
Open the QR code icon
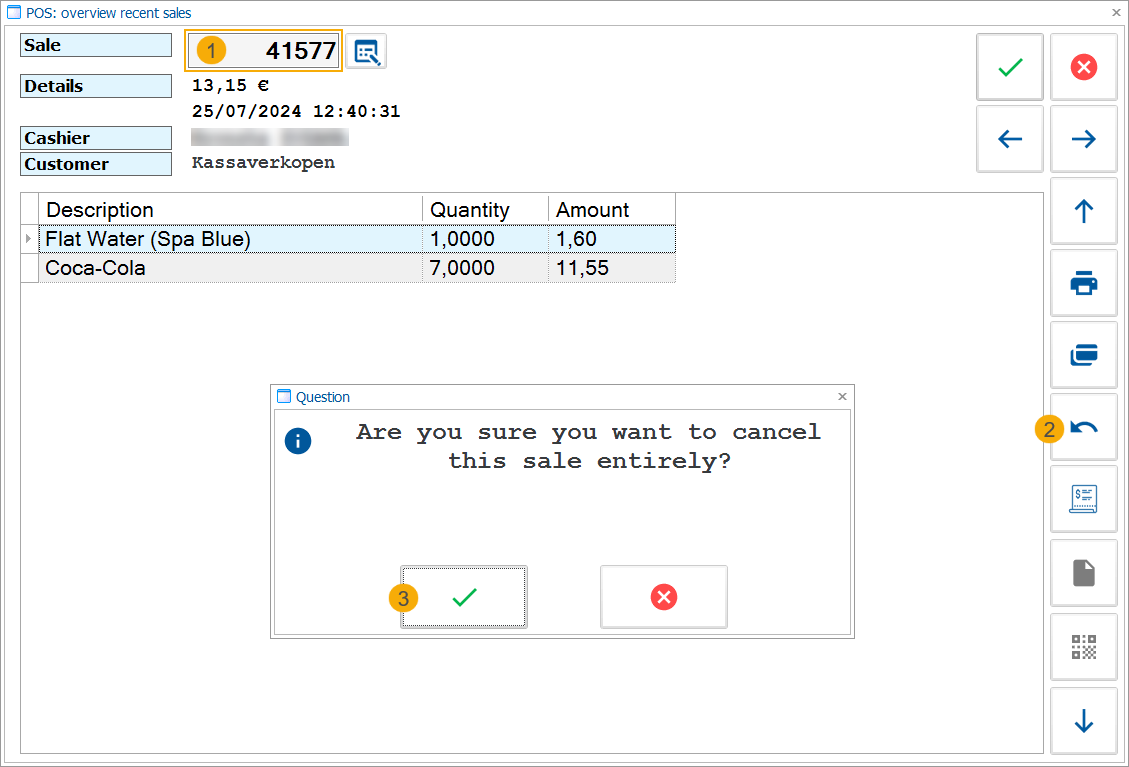[1083, 646]
